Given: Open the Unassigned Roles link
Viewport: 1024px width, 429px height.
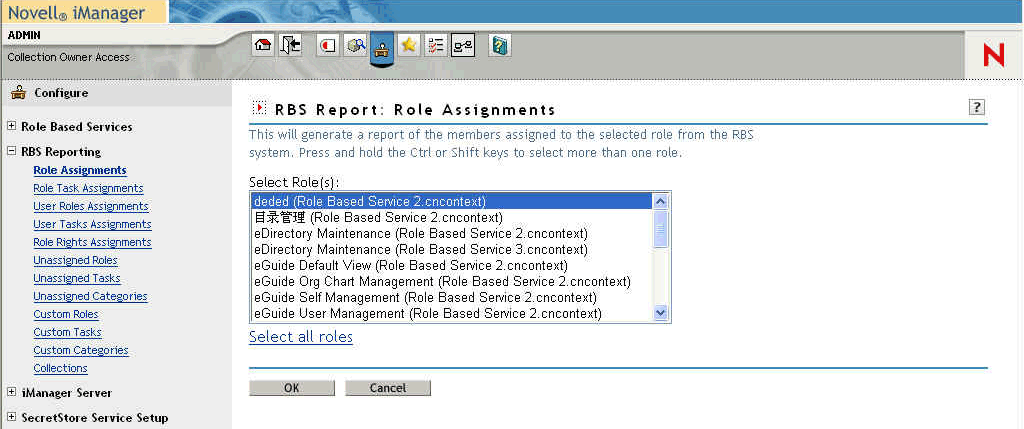Looking at the screenshot, I should coord(75,260).
